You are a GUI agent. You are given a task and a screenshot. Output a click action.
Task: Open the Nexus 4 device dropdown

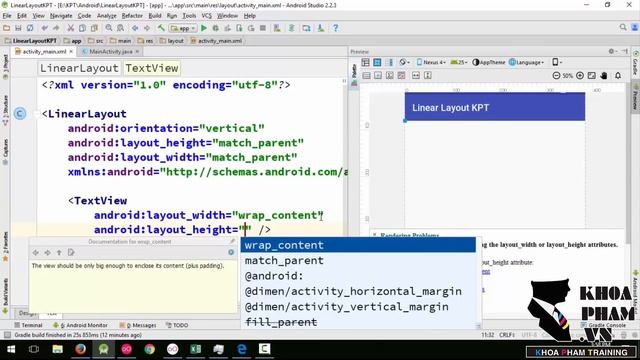(431, 62)
